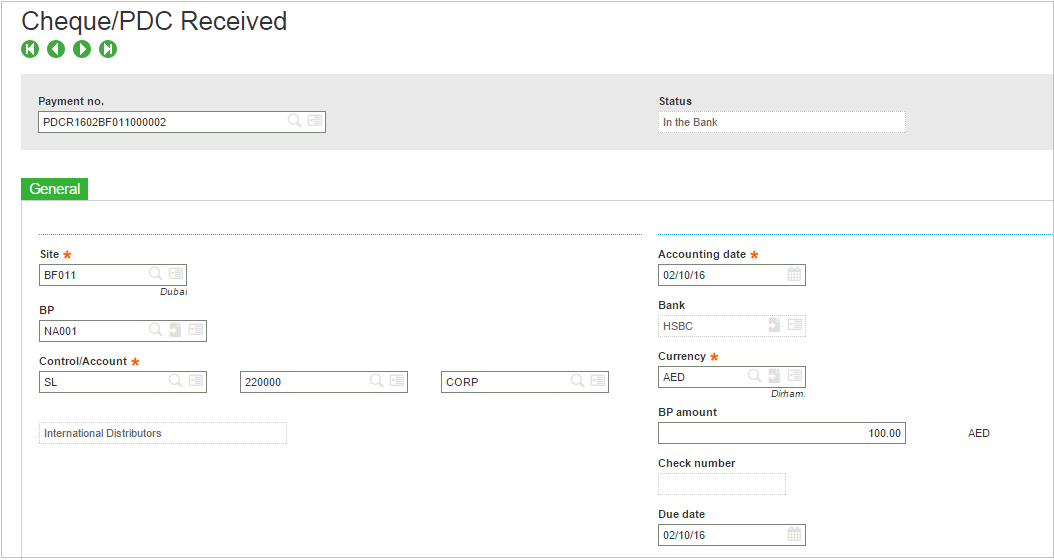
Task: Select the General tab
Action: pyautogui.click(x=54, y=189)
